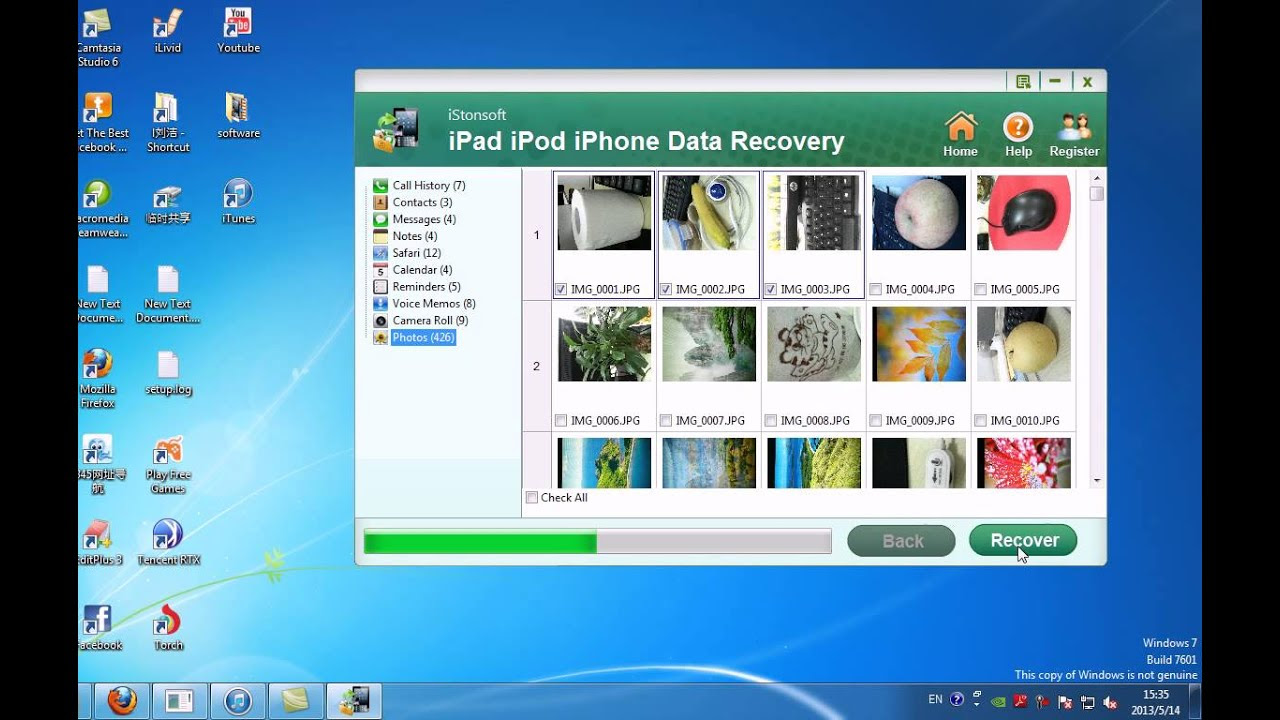This screenshot has height=720, width=1280.
Task: Select the setup.log file on desktop
Action: [x=168, y=373]
